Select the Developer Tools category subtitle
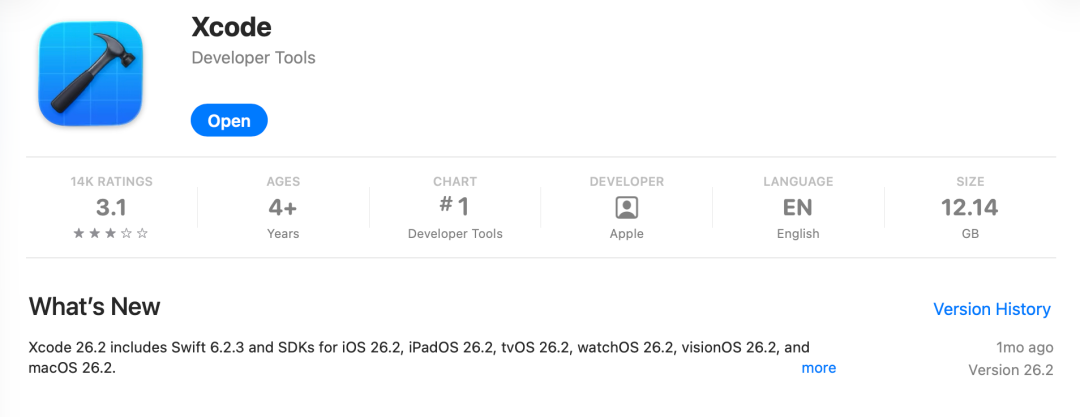The width and height of the screenshot is (1080, 417). pyautogui.click(x=253, y=58)
